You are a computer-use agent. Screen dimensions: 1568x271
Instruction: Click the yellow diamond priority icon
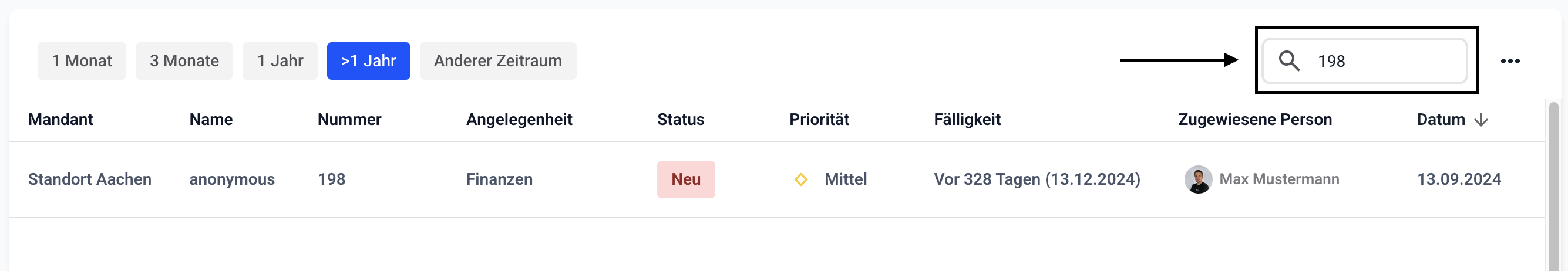801,179
